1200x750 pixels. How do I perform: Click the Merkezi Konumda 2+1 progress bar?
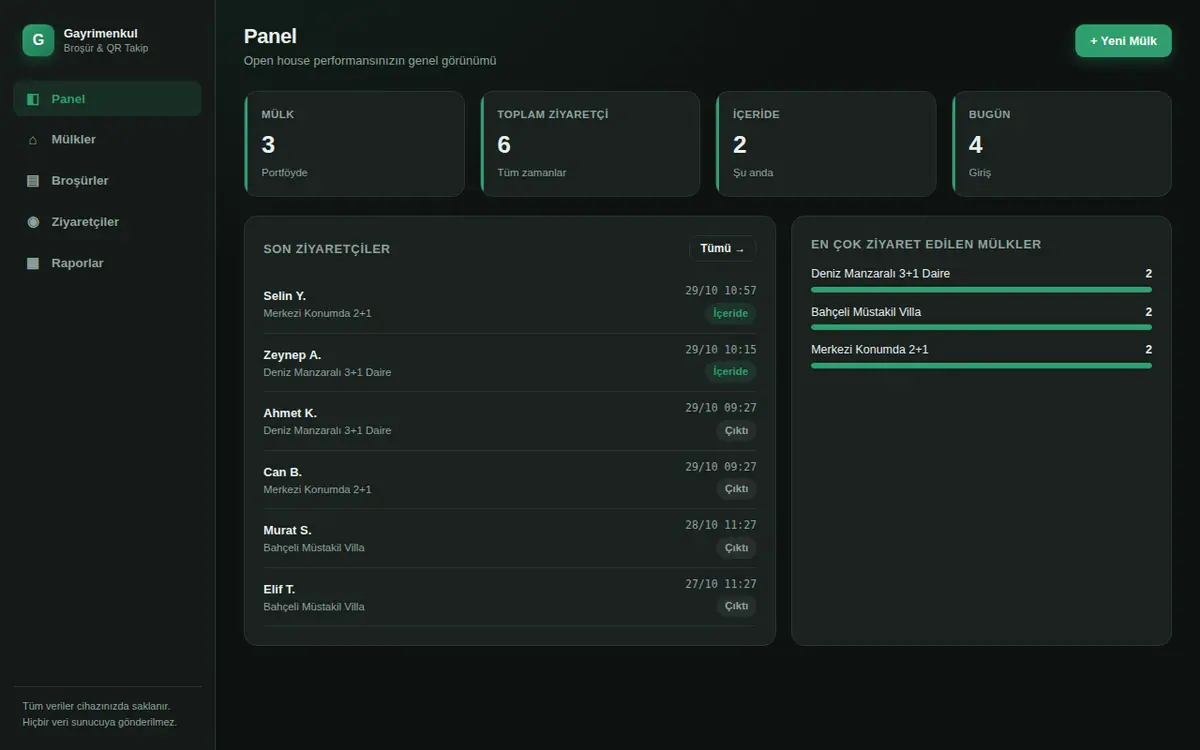point(981,365)
